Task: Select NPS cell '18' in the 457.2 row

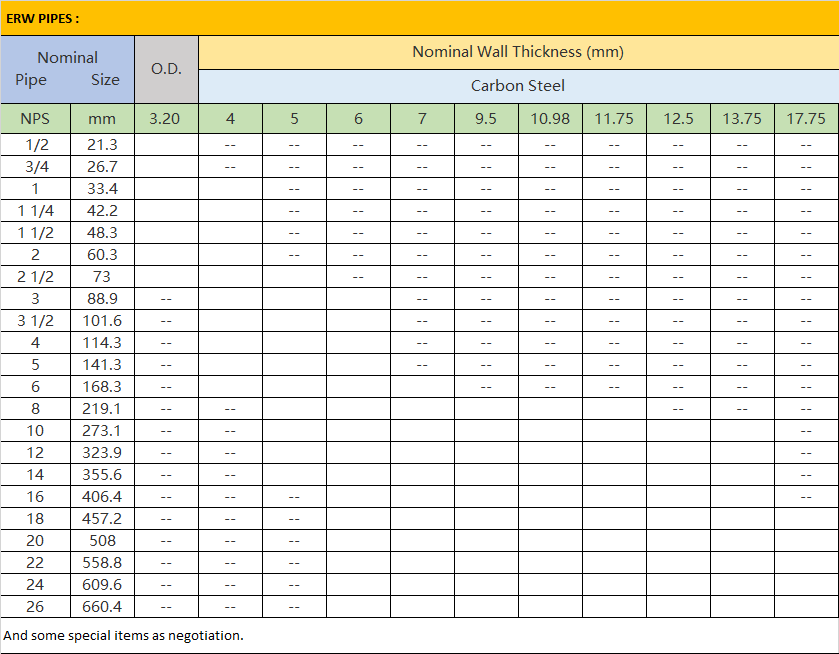Action: 35,518
